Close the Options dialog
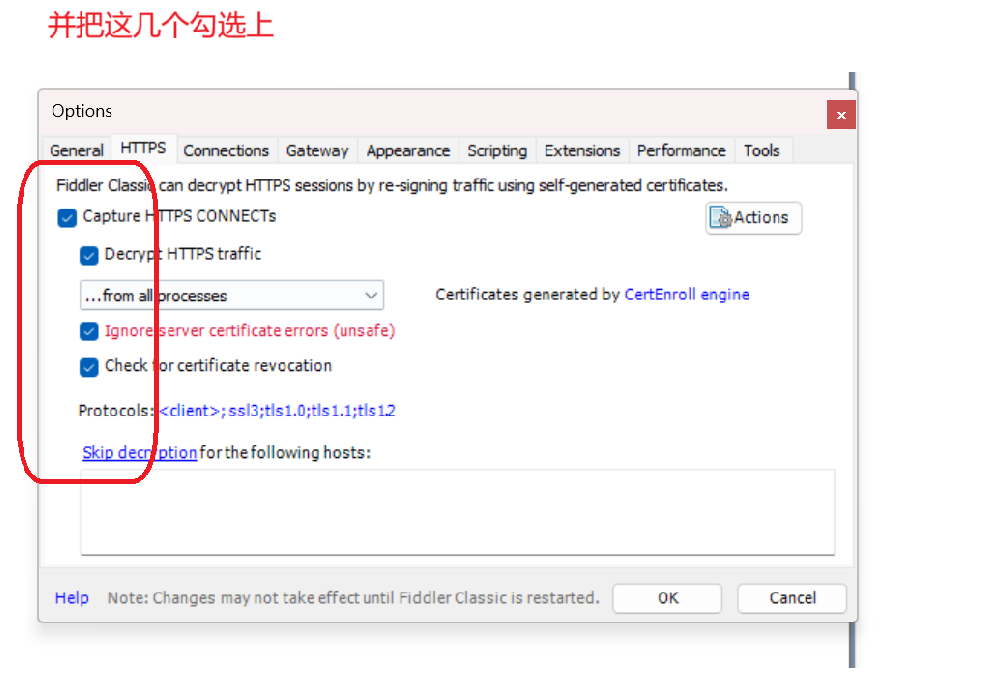988x698 pixels. pyautogui.click(x=841, y=115)
